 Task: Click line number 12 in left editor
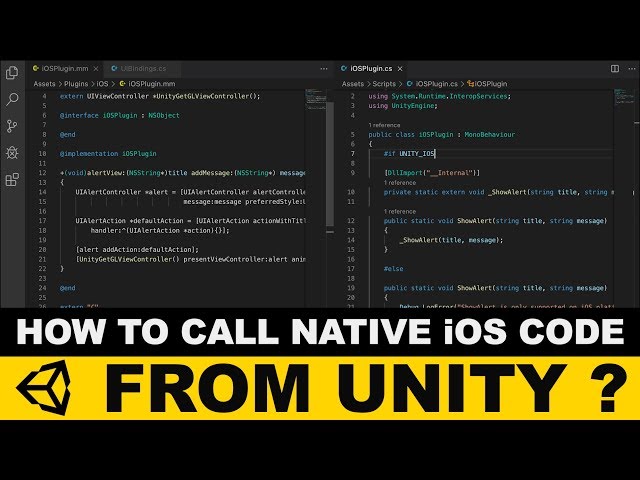tap(42, 173)
